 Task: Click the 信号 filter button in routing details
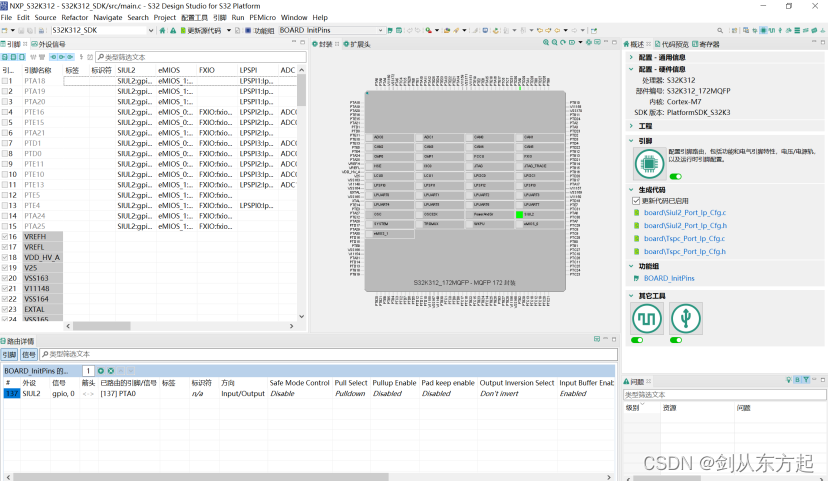29,355
